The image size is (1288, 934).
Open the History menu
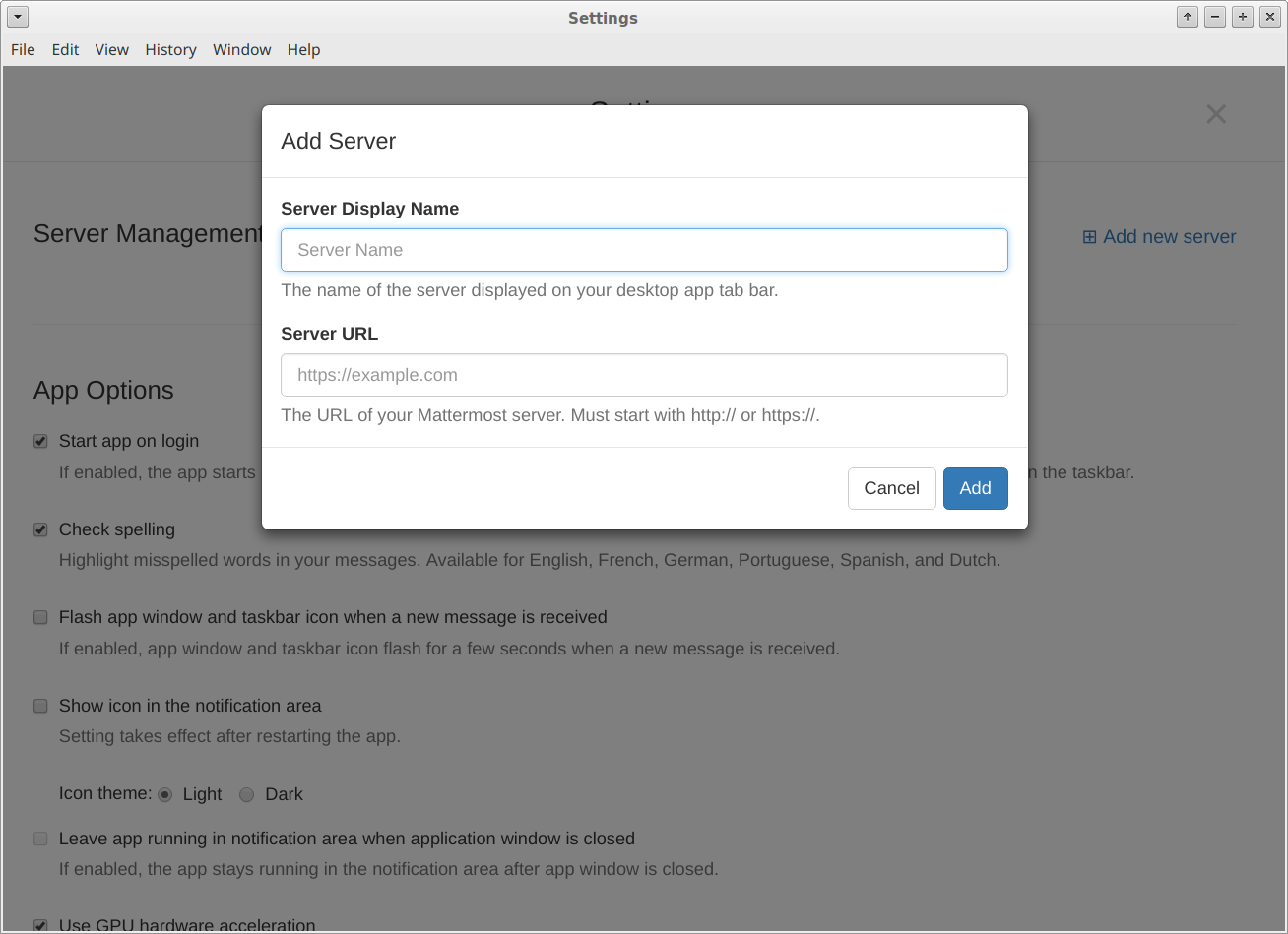tap(169, 49)
